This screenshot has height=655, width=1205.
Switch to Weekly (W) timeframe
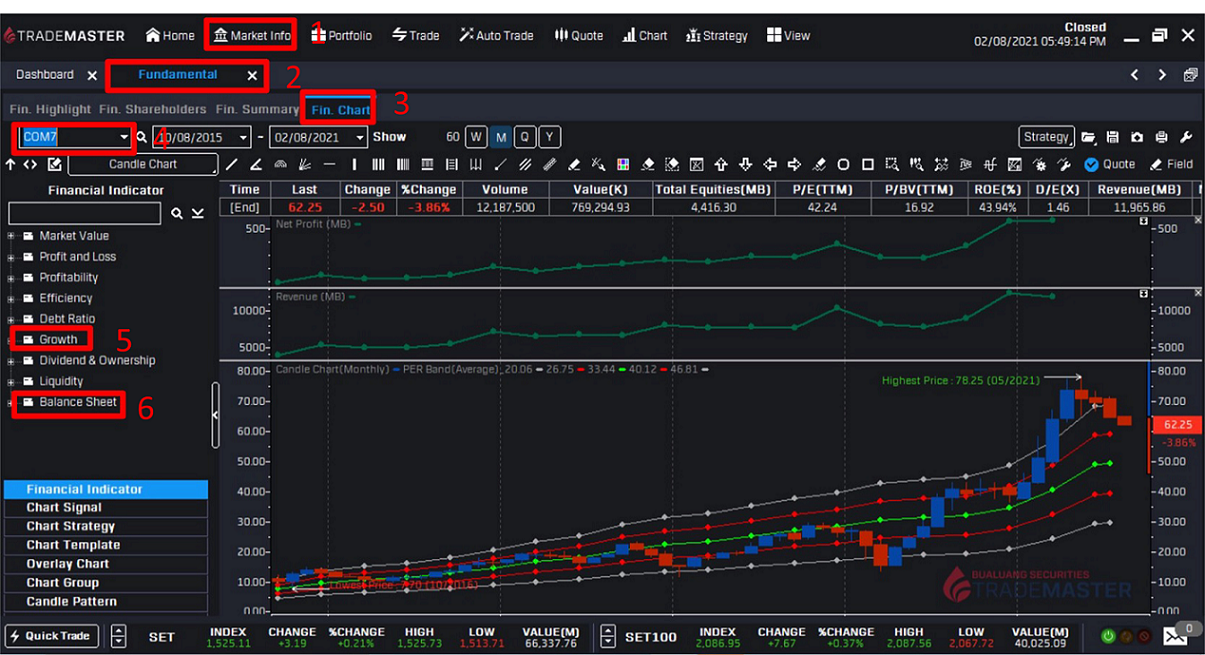(477, 137)
